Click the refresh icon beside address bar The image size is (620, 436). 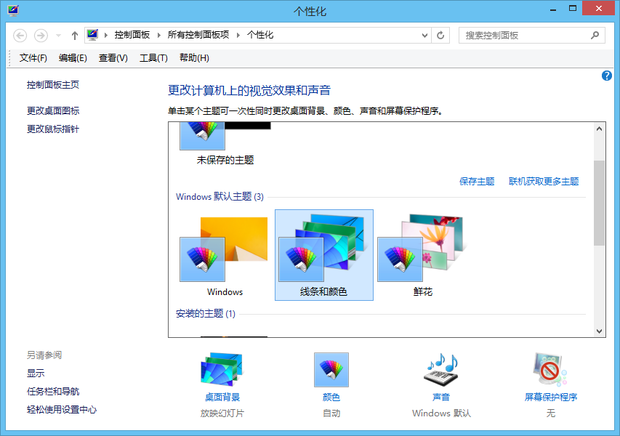point(441,35)
